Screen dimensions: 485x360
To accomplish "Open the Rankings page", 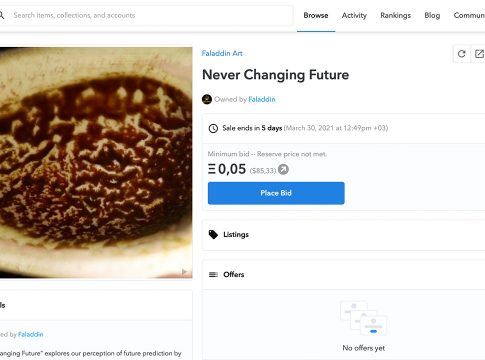I will click(x=396, y=15).
